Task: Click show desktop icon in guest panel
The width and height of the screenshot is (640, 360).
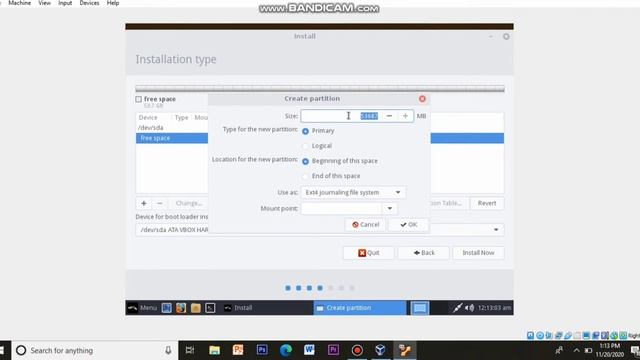Action: click(x=167, y=308)
